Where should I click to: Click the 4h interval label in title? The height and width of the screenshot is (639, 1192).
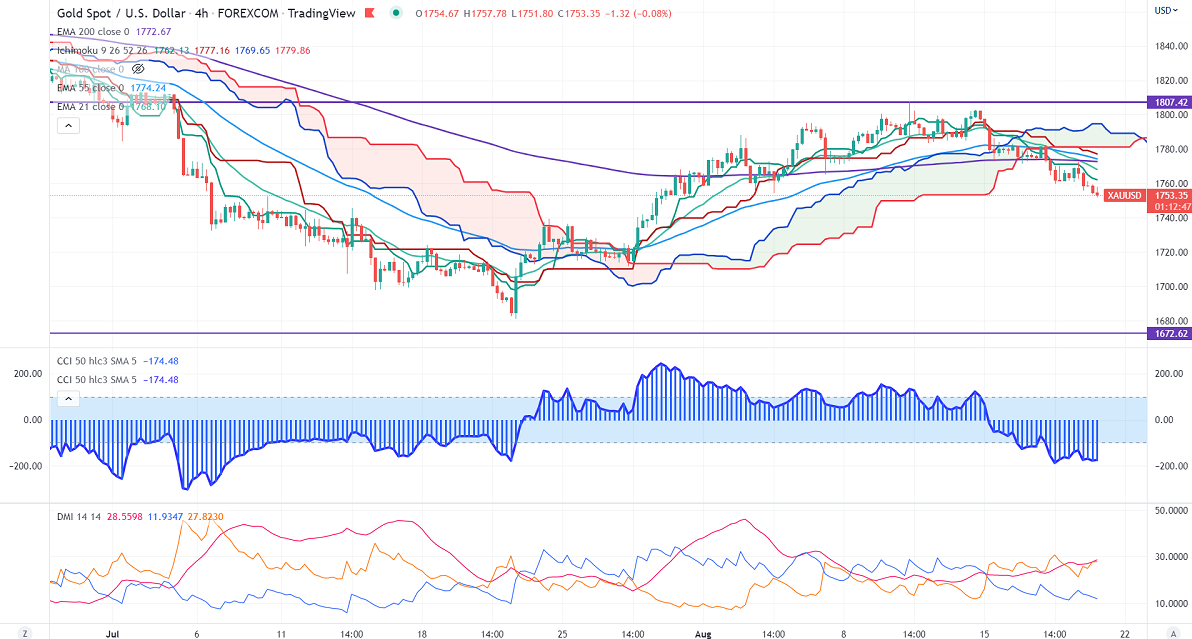pyautogui.click(x=201, y=13)
